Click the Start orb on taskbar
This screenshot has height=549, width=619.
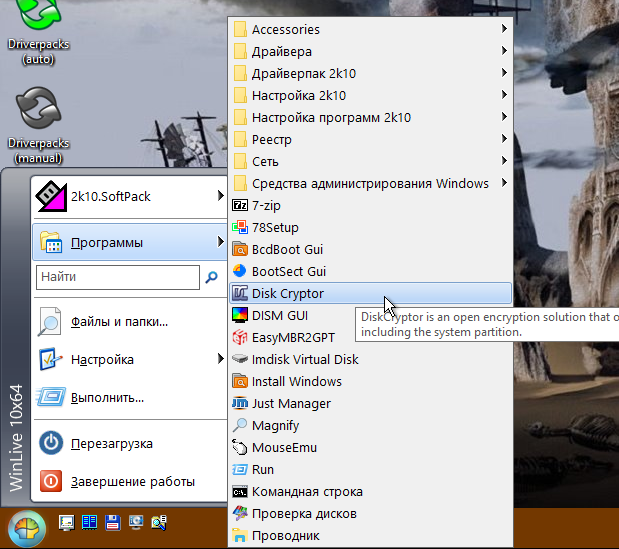click(27, 529)
